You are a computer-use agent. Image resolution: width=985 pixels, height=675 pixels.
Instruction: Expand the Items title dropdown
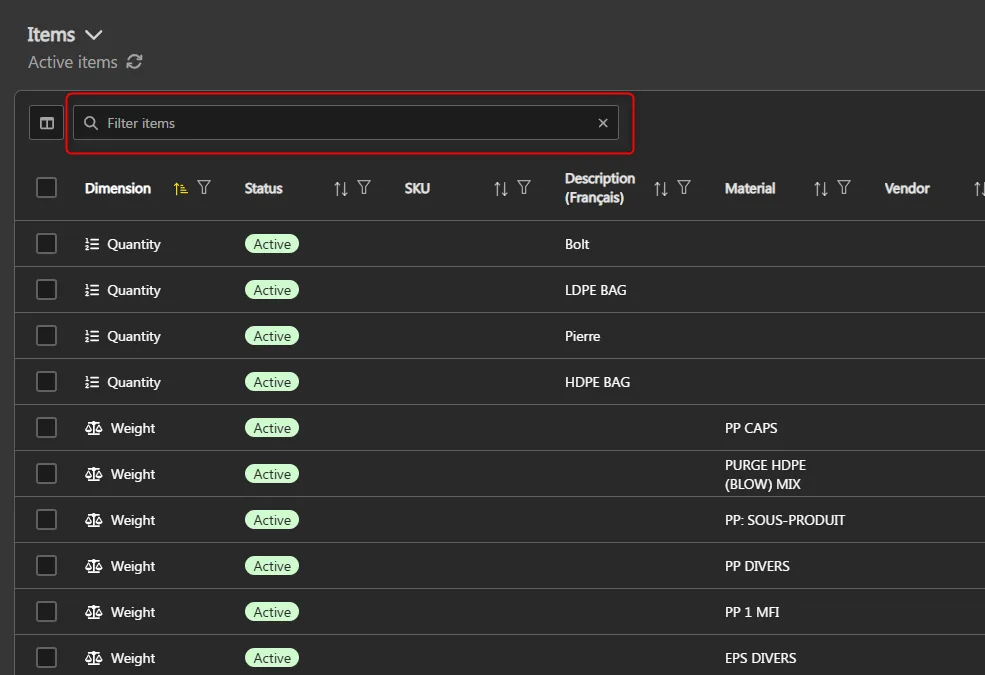click(x=94, y=35)
